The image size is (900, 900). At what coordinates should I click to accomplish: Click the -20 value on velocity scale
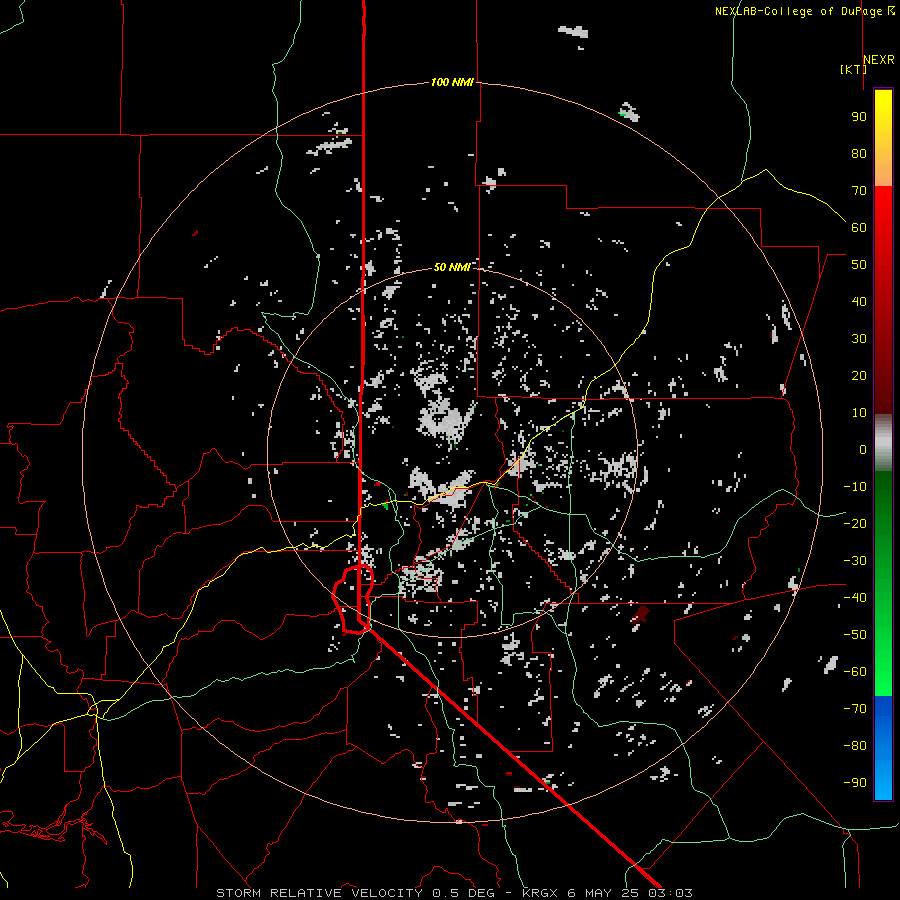click(x=855, y=523)
